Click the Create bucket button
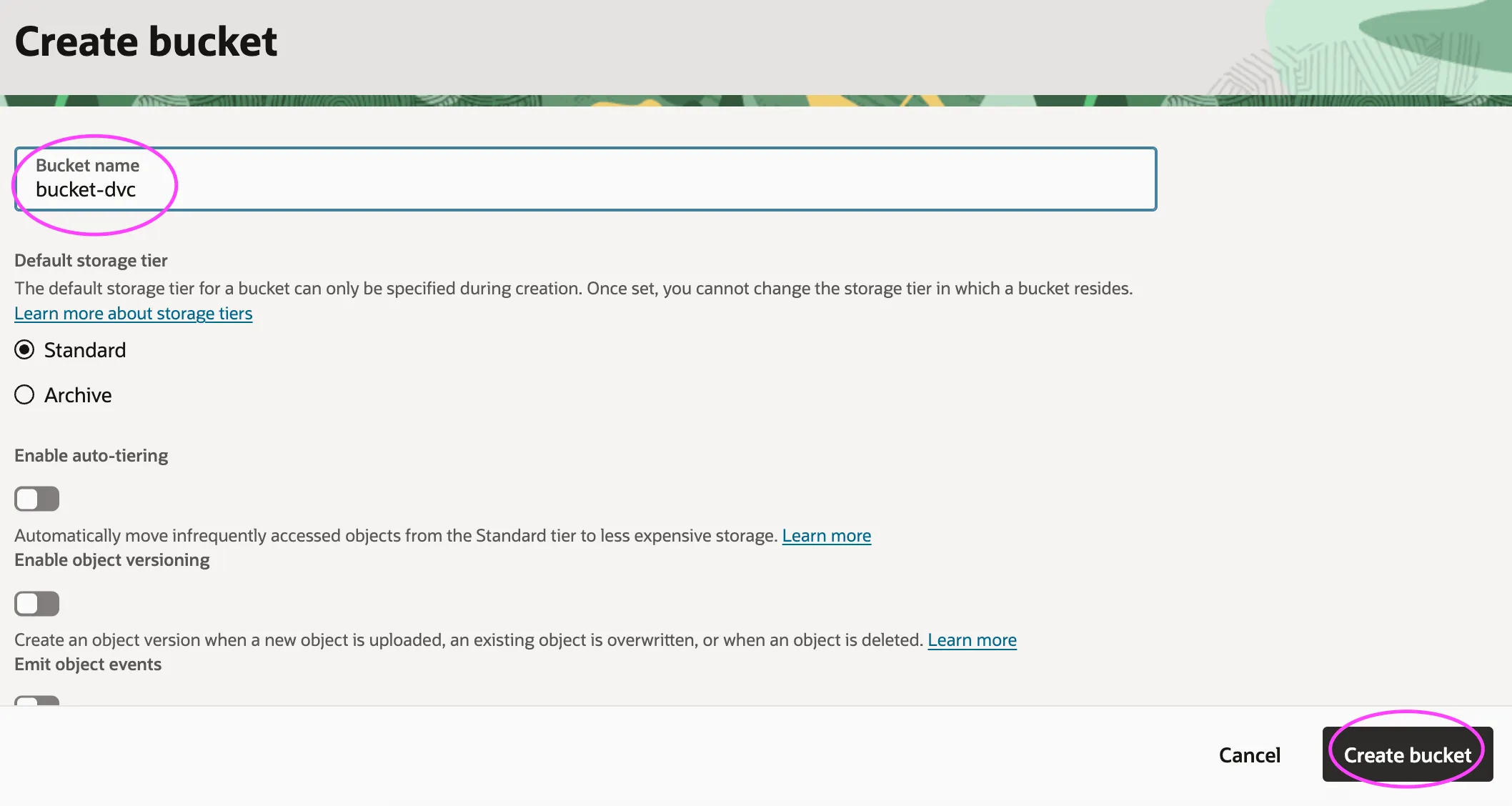The width and height of the screenshot is (1512, 806). point(1407,755)
